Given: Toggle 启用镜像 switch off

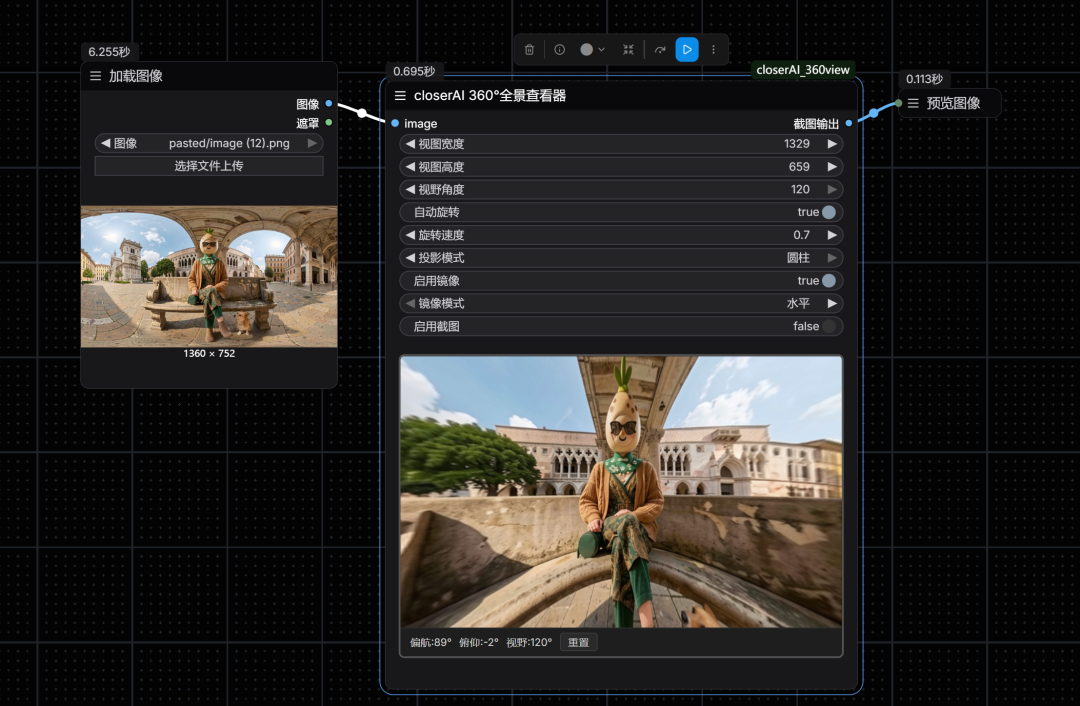Looking at the screenshot, I should point(829,280).
